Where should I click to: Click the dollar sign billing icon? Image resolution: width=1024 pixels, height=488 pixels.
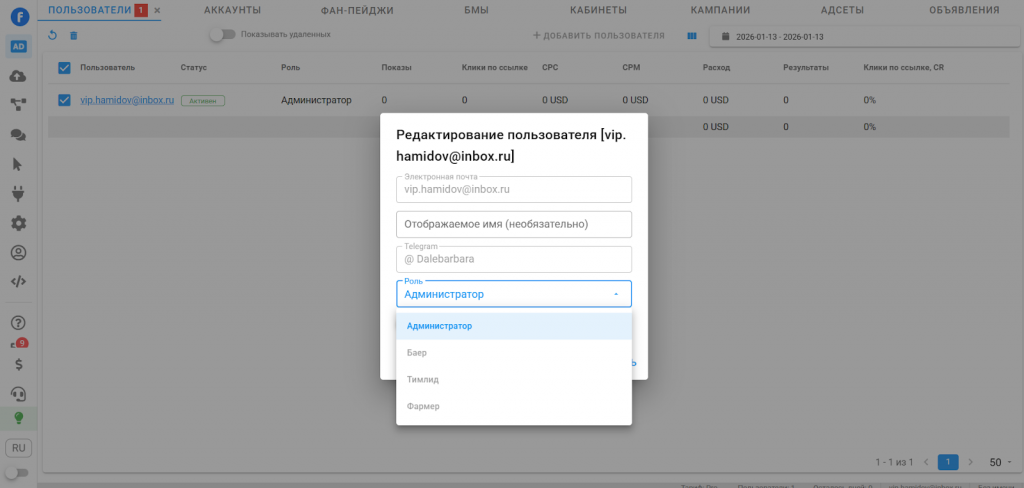pyautogui.click(x=18, y=365)
